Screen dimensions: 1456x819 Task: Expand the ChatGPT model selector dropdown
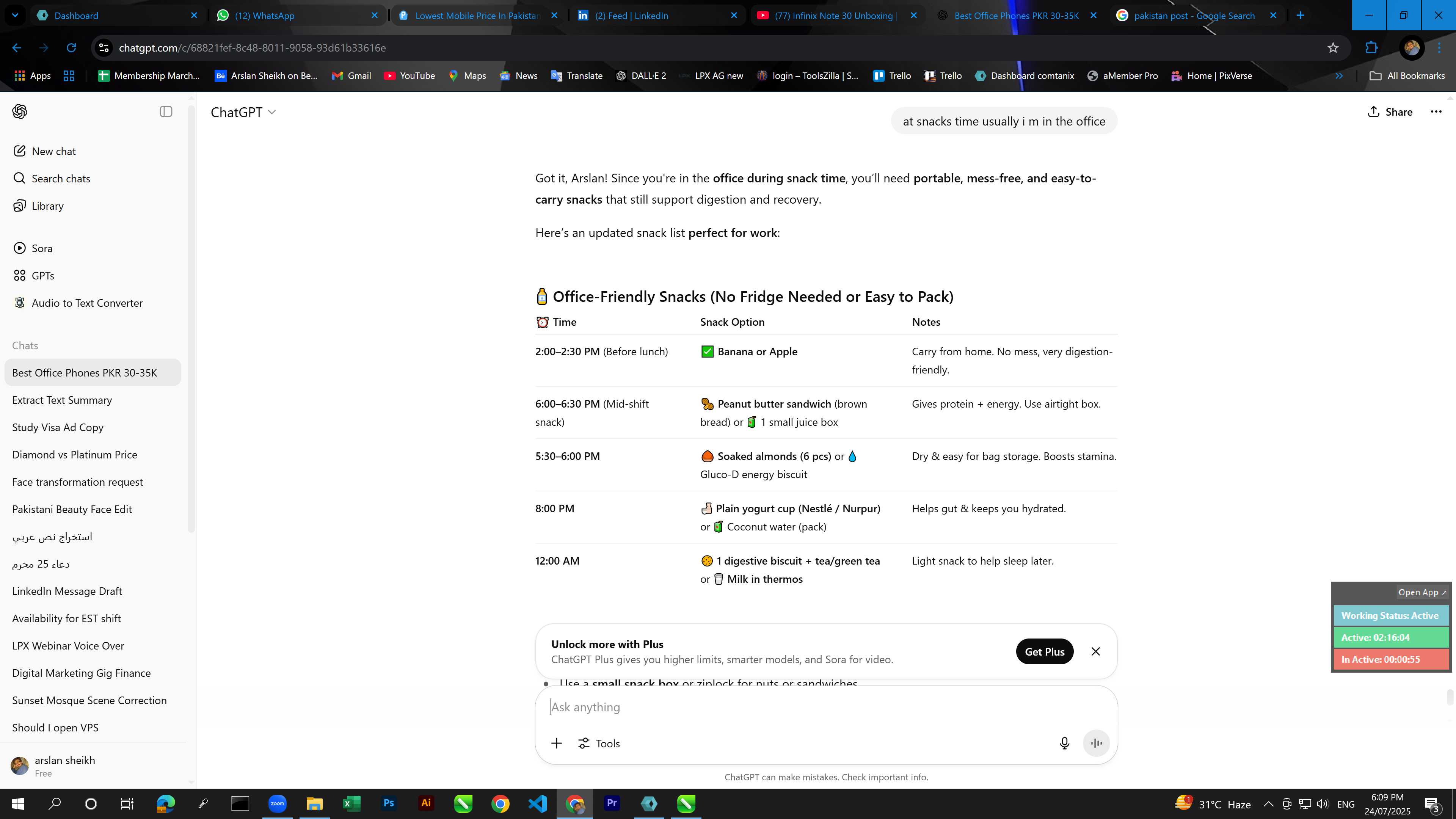tap(243, 112)
